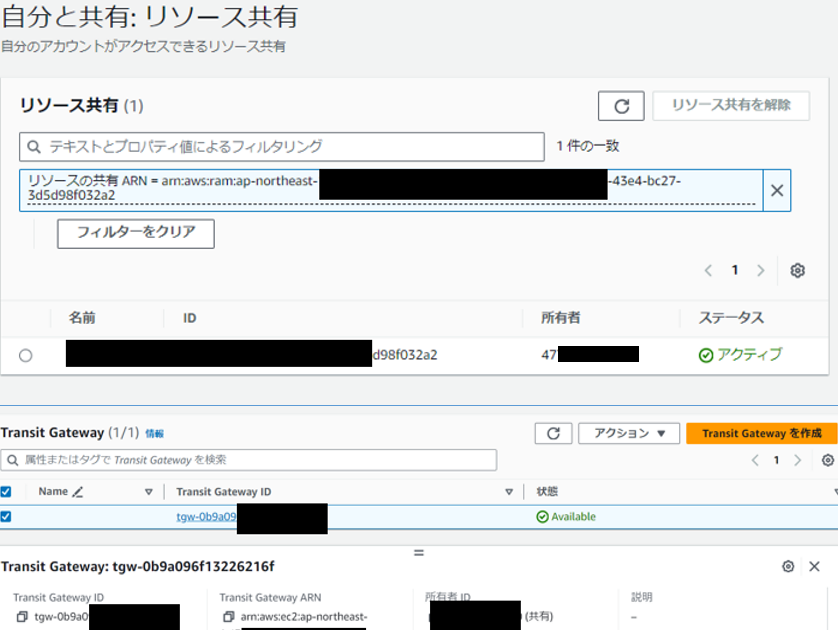This screenshot has width=838, height=630.
Task: Open resource share table preferences gear
Action: [x=797, y=271]
